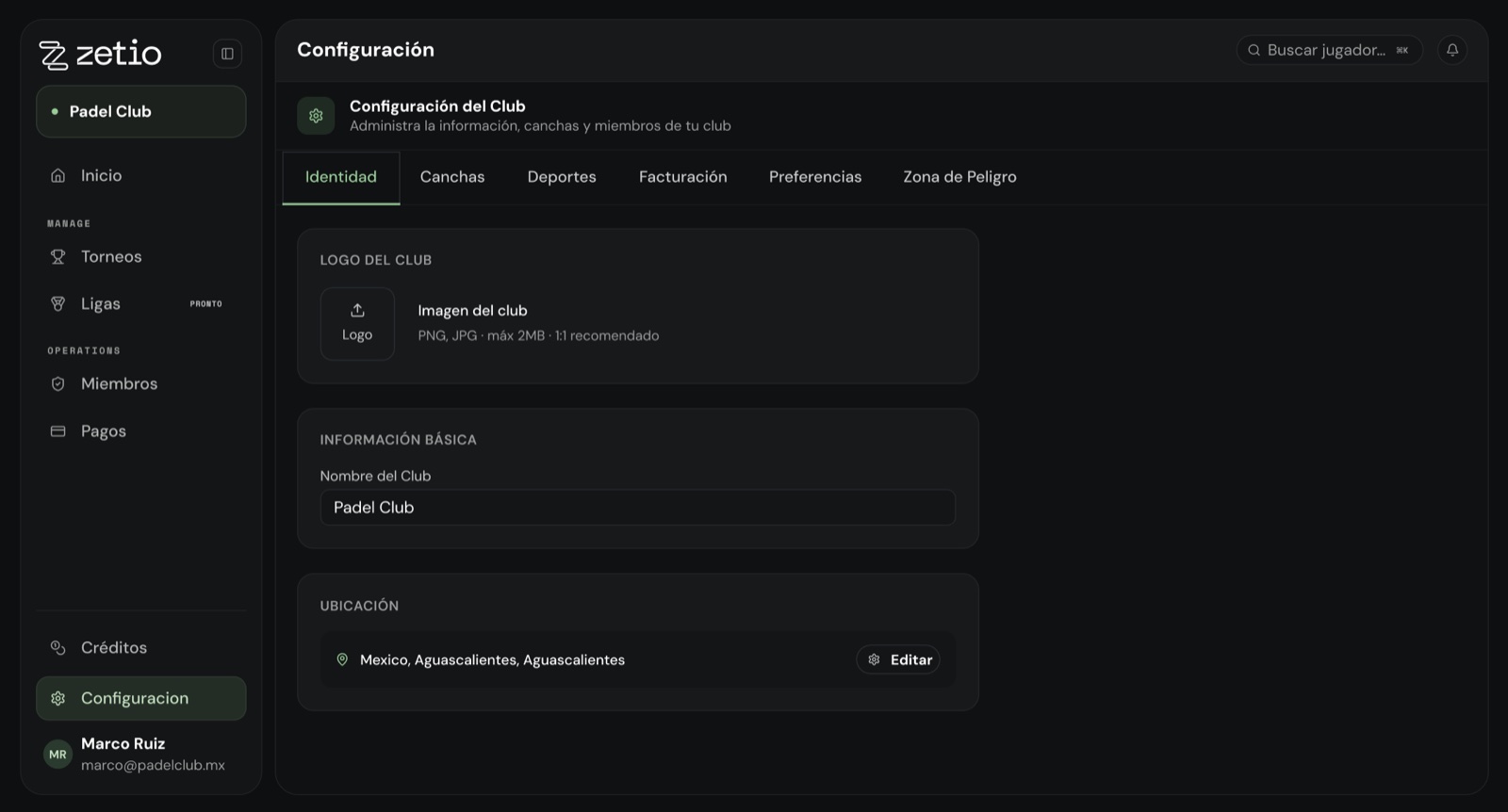
Task: Collapse the sidebar panel
Action: [x=227, y=54]
